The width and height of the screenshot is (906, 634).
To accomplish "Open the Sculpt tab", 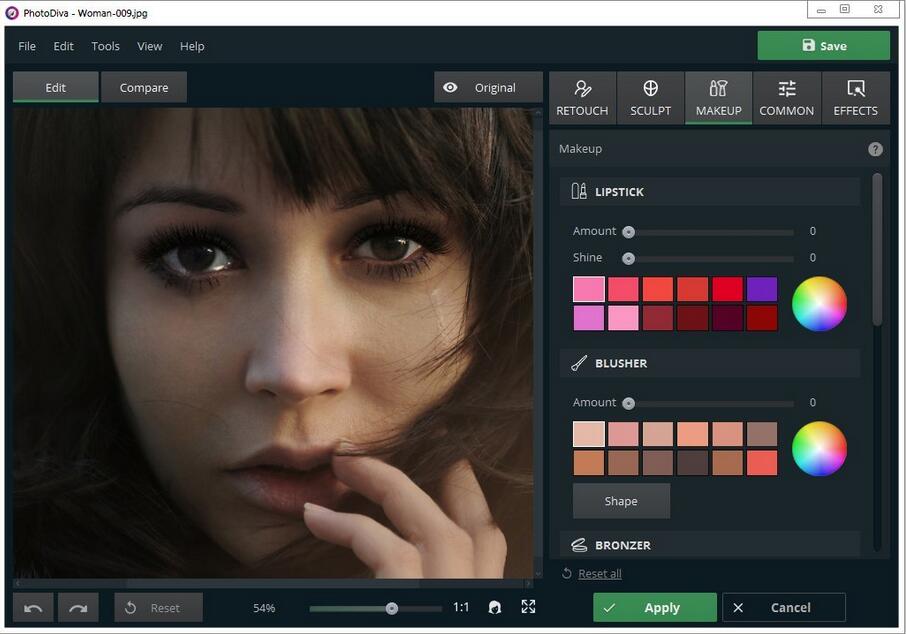I will pyautogui.click(x=651, y=98).
